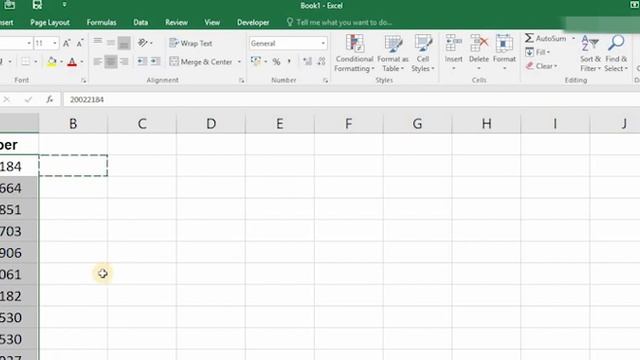This screenshot has height=360, width=640.
Task: Click the Orientation text rotation icon
Action: coord(142,42)
